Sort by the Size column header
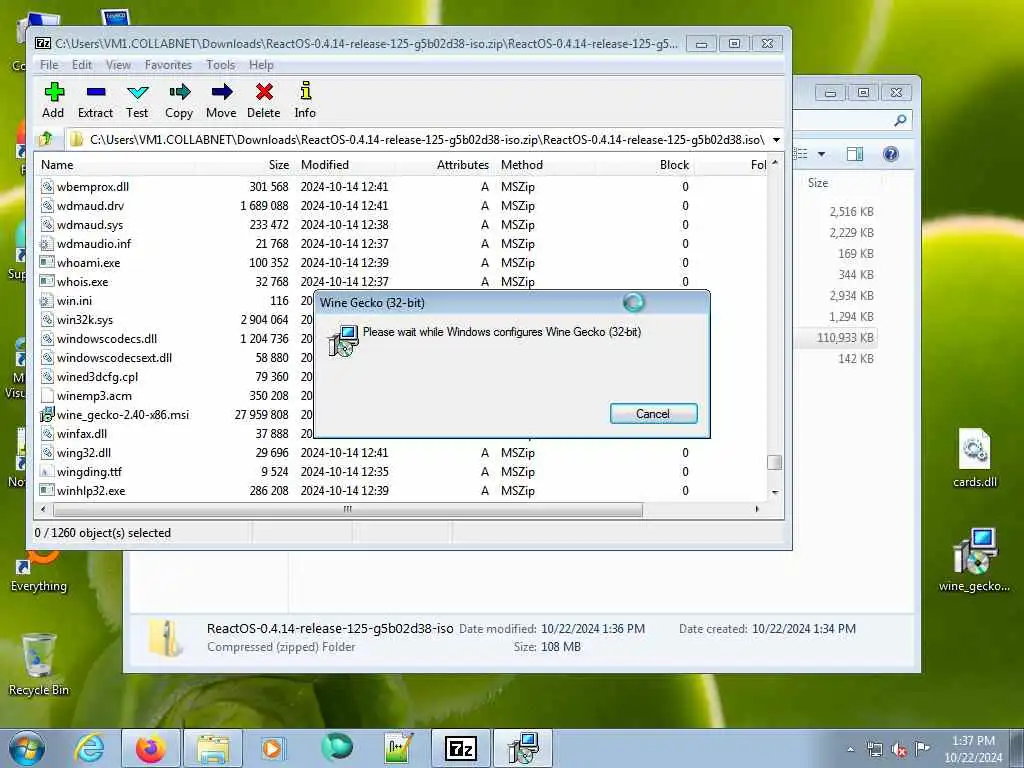1024x768 pixels. coord(245,165)
